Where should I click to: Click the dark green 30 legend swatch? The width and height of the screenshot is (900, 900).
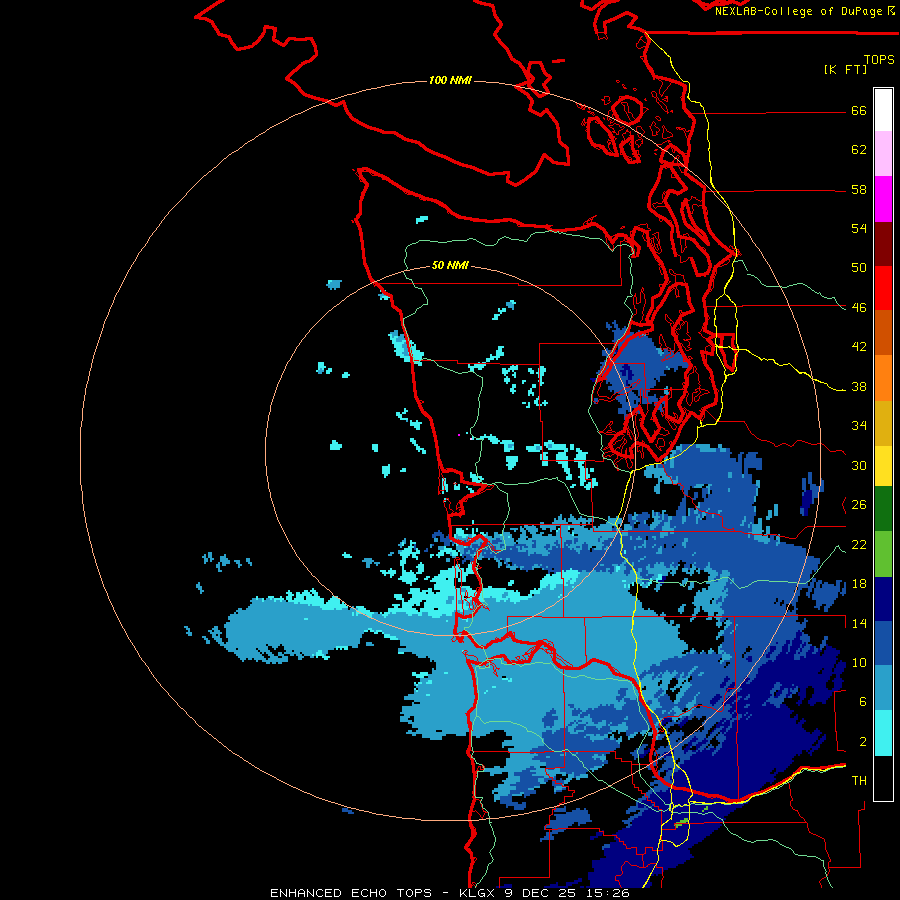click(883, 509)
